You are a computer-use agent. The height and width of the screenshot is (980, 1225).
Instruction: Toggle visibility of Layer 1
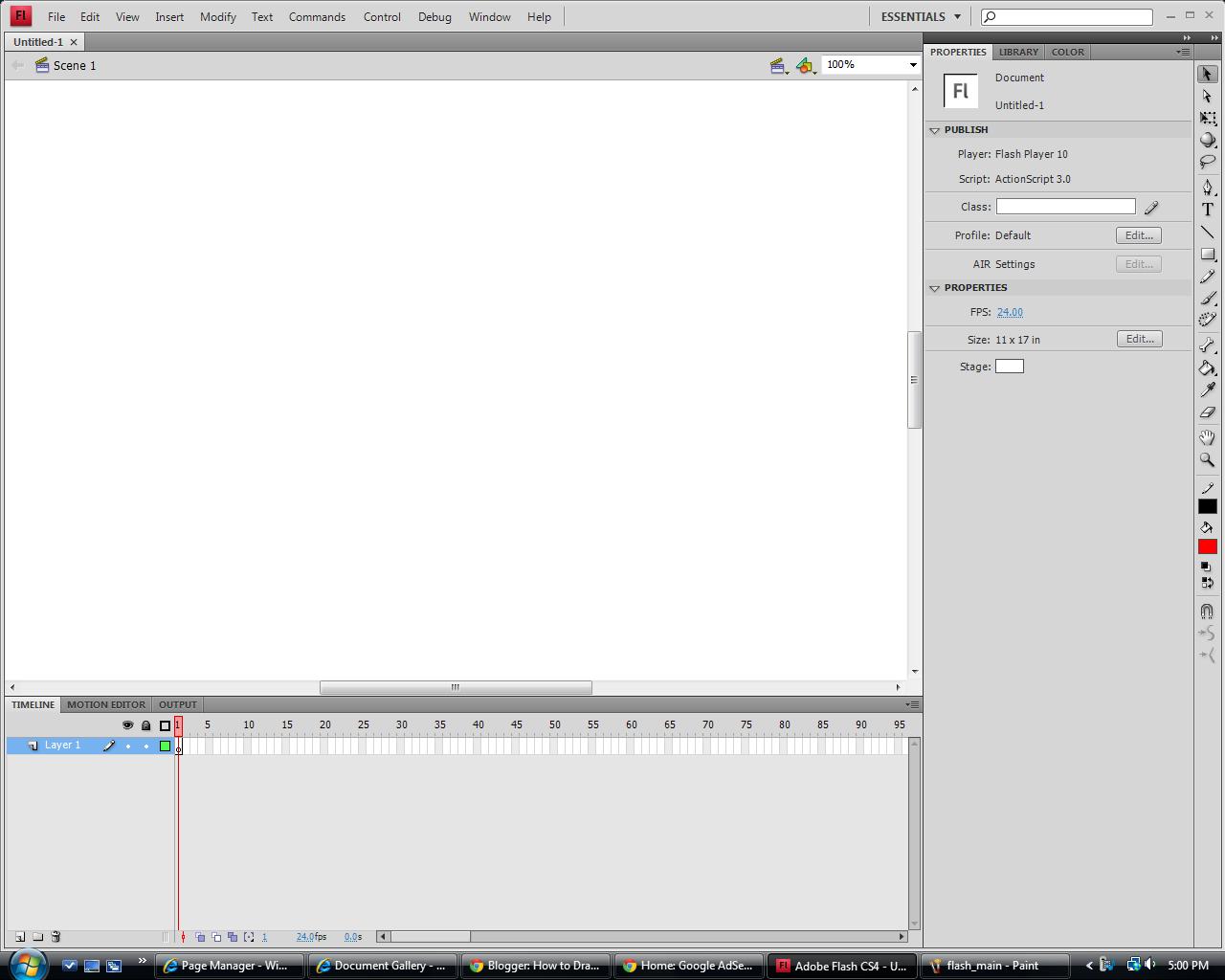(127, 745)
